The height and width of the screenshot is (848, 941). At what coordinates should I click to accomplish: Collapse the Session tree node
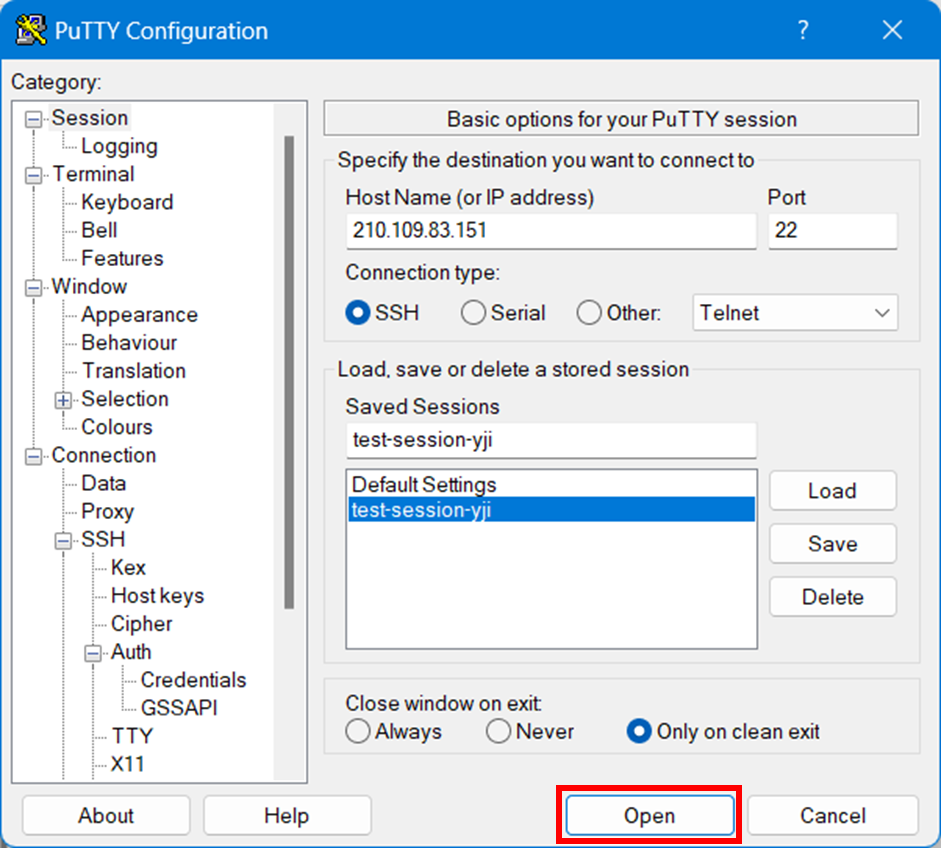(34, 119)
